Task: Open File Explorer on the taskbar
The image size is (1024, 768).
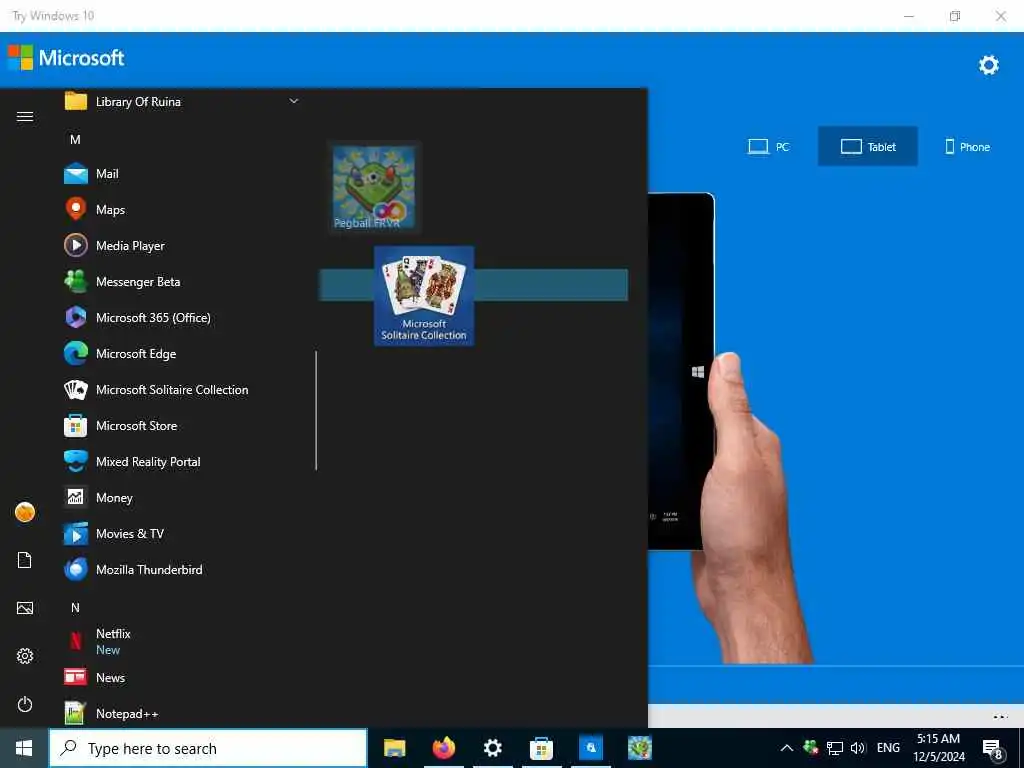Action: 394,748
